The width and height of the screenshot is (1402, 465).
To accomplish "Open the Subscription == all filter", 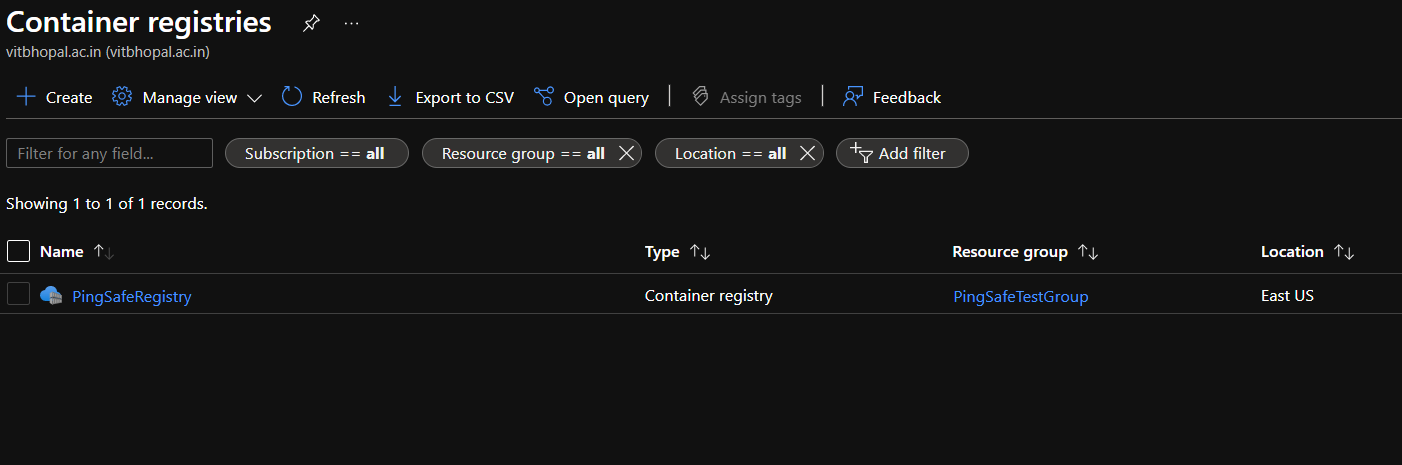I will [x=316, y=153].
